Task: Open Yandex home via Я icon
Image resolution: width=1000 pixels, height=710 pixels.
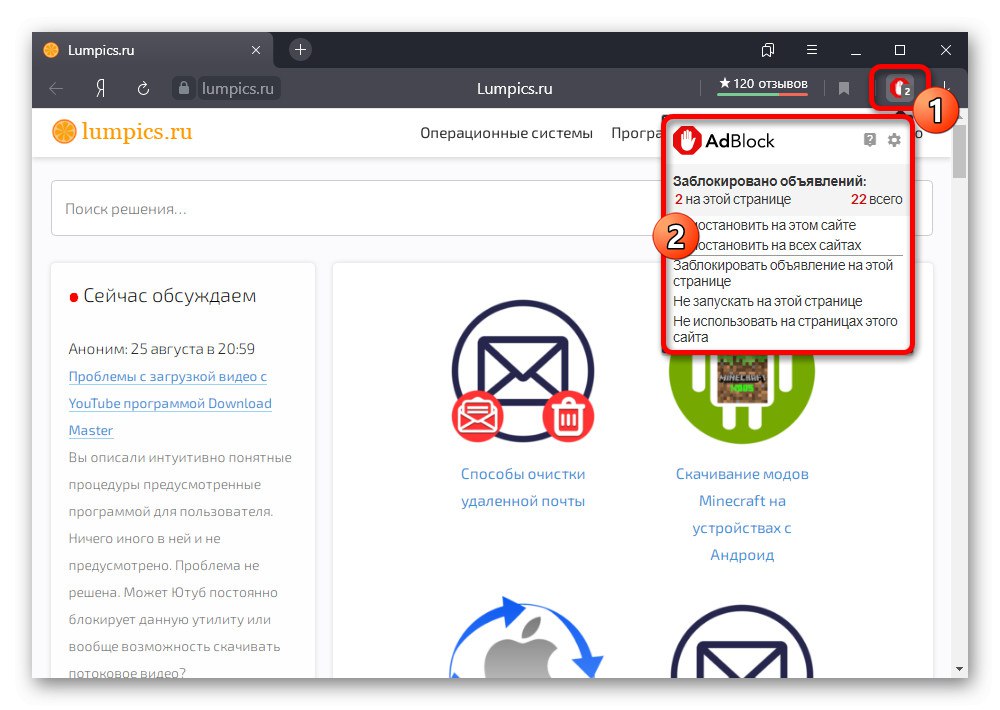Action: (x=100, y=89)
